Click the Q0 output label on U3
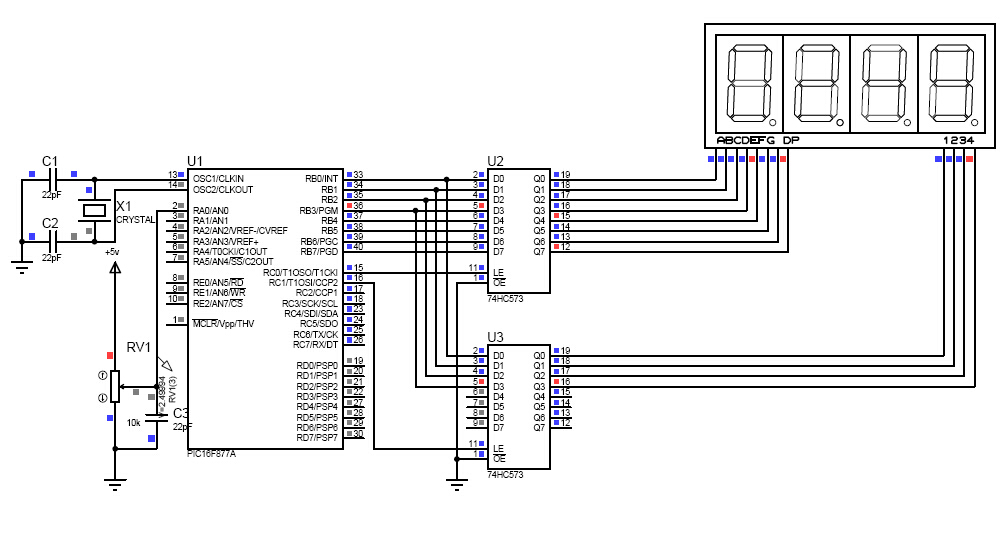This screenshot has height=552, width=1003. pyautogui.click(x=539, y=355)
